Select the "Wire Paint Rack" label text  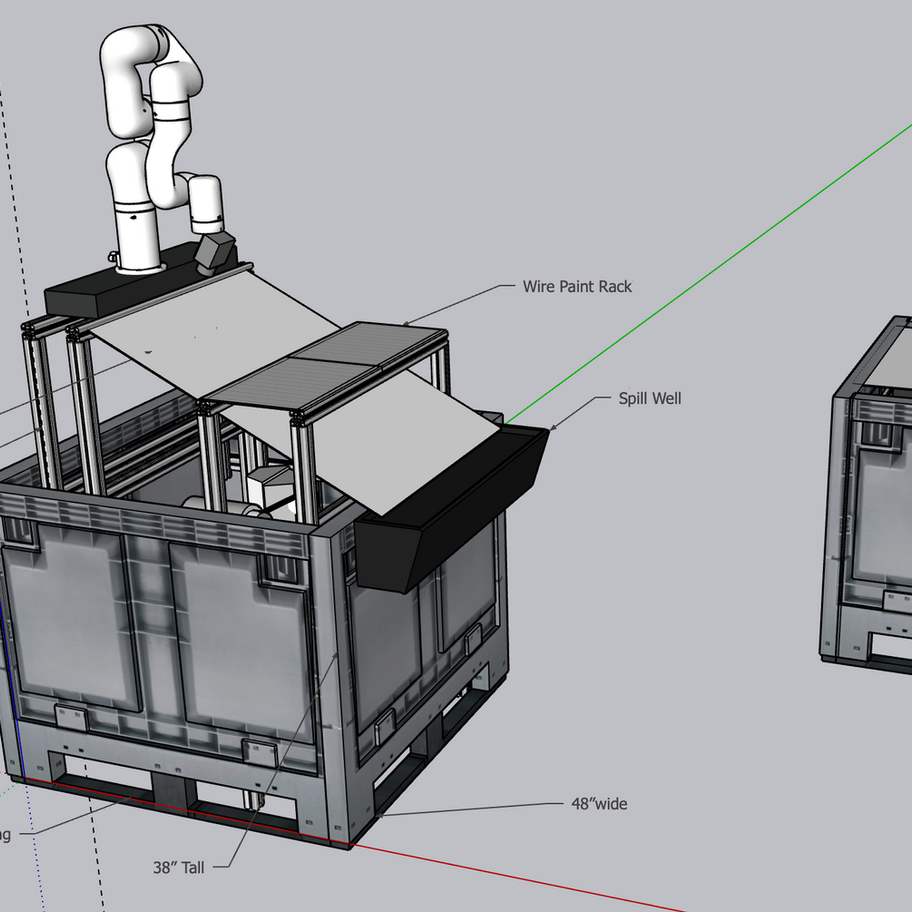pos(577,286)
